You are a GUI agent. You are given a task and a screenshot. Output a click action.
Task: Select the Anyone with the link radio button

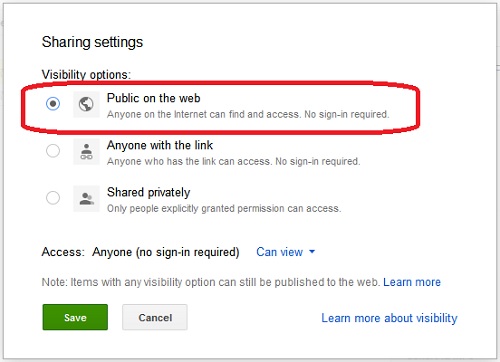pyautogui.click(x=53, y=151)
